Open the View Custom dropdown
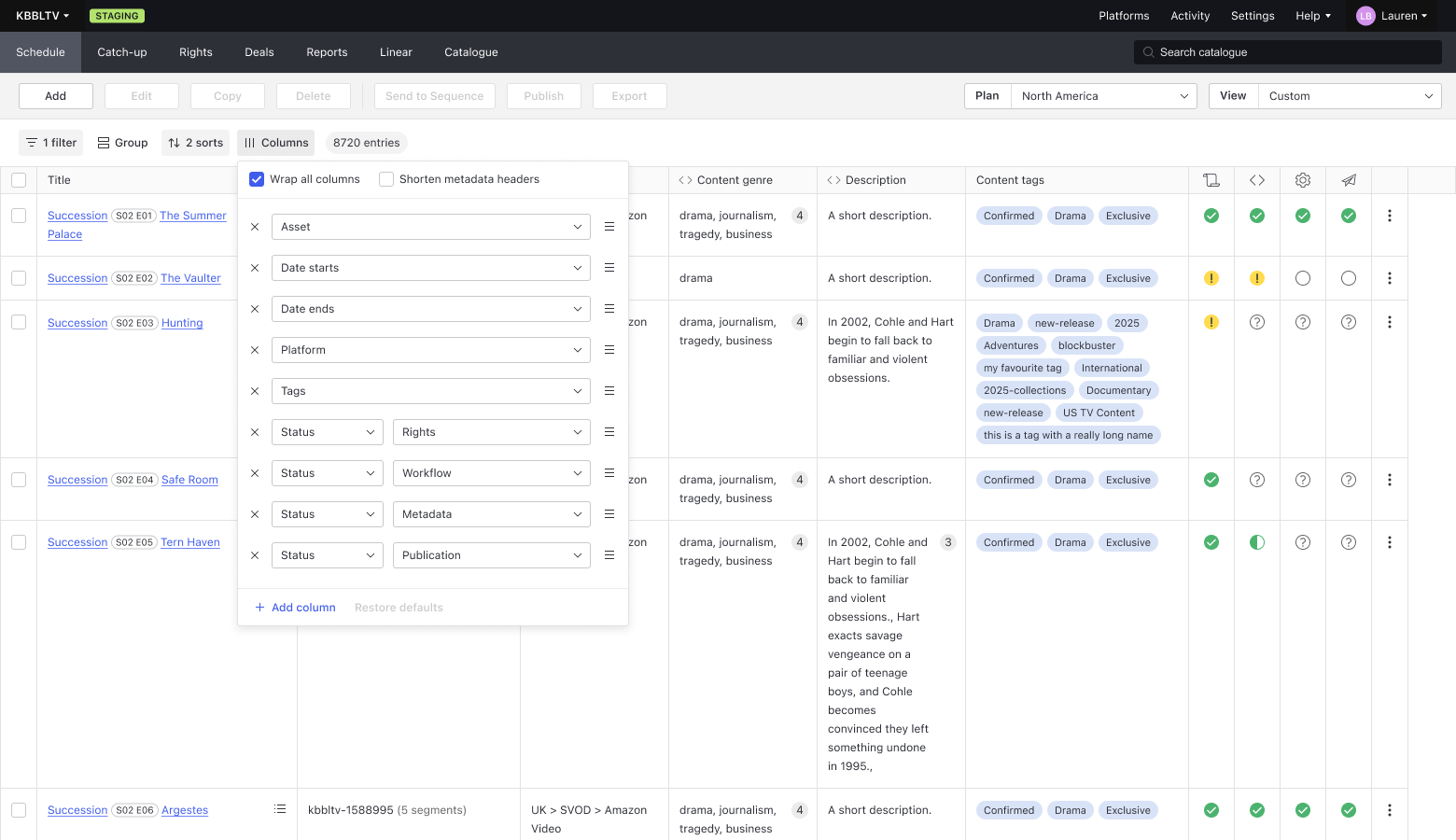Image resolution: width=1456 pixels, height=840 pixels. [x=1350, y=96]
